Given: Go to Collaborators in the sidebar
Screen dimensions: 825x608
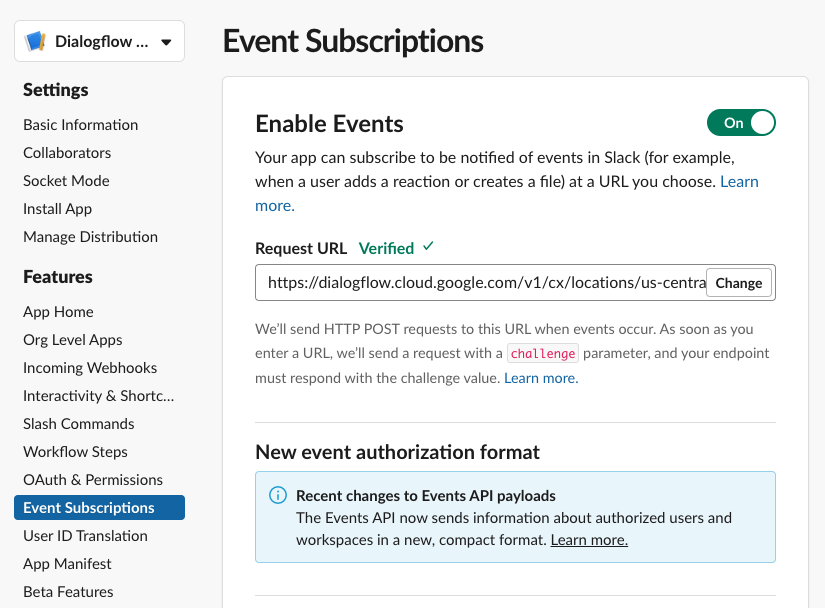Looking at the screenshot, I should (67, 153).
